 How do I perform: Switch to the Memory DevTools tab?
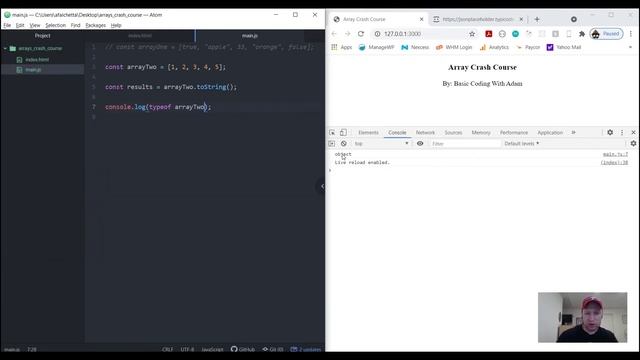481,133
